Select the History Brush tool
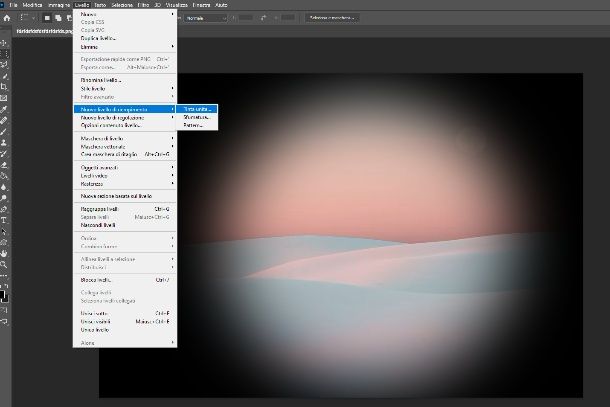 pyautogui.click(x=4, y=154)
